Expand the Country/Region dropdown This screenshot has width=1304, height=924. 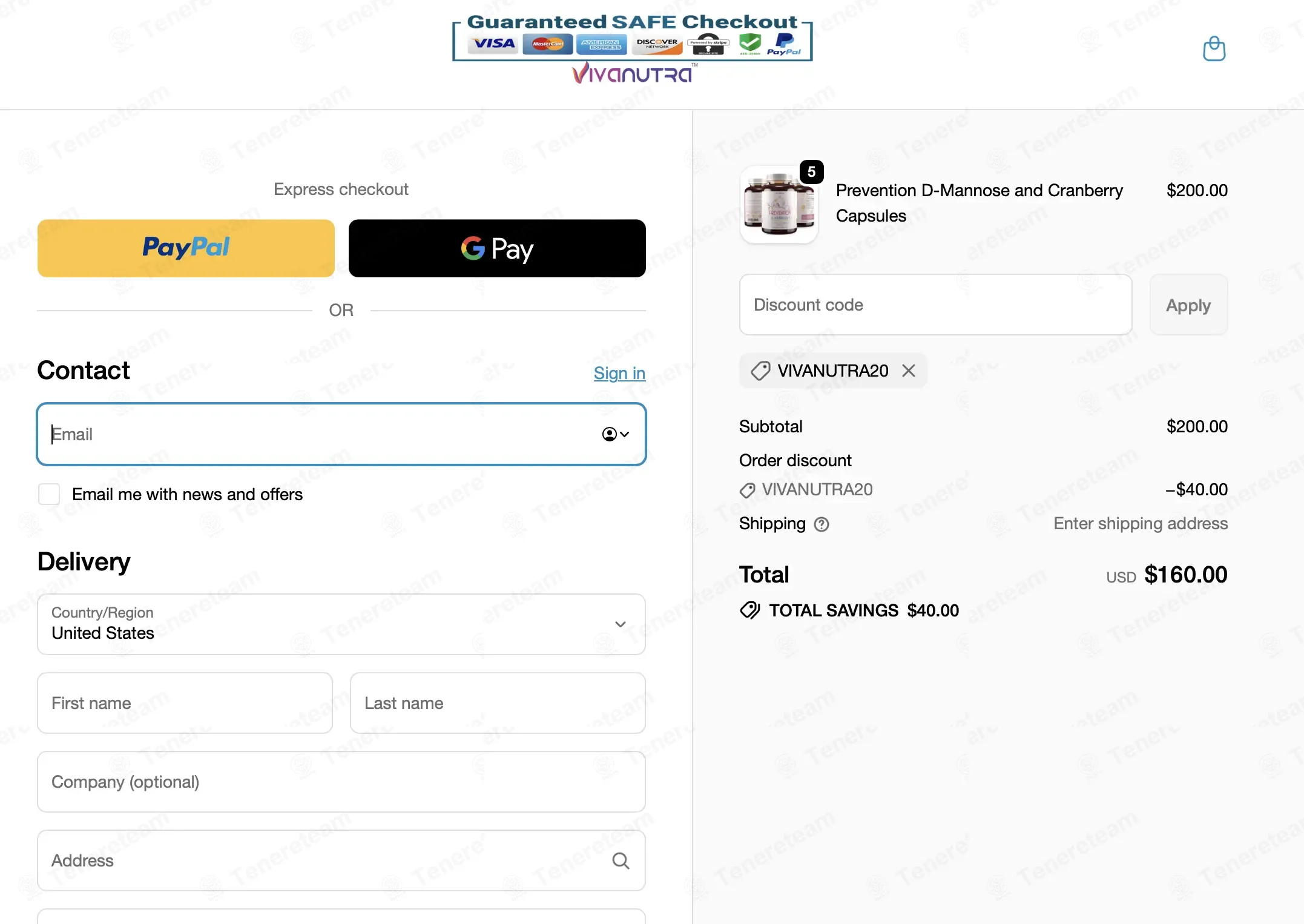pos(341,624)
